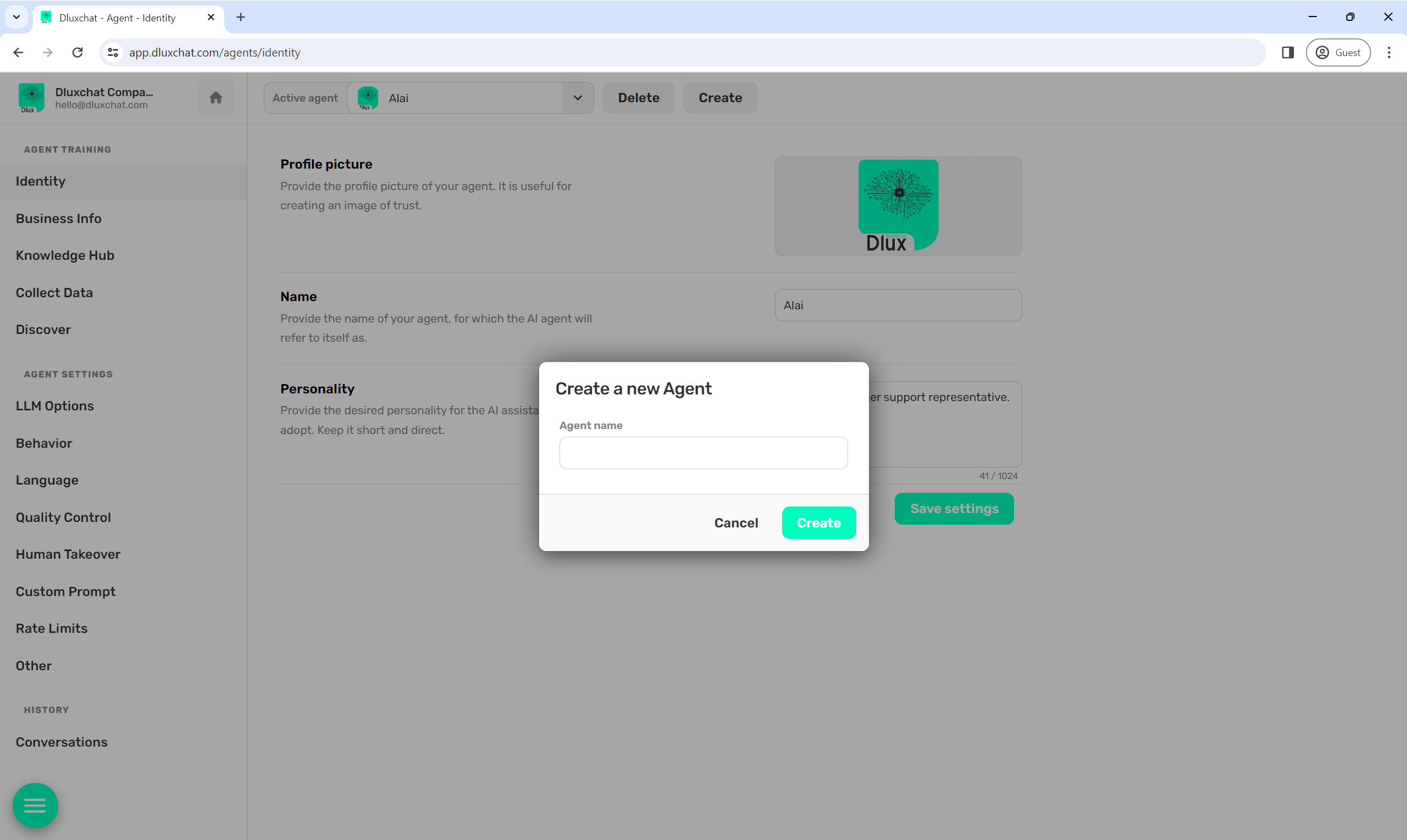Cancel the new agent dialog
Screen dimensions: 1407x840
(x=735, y=522)
